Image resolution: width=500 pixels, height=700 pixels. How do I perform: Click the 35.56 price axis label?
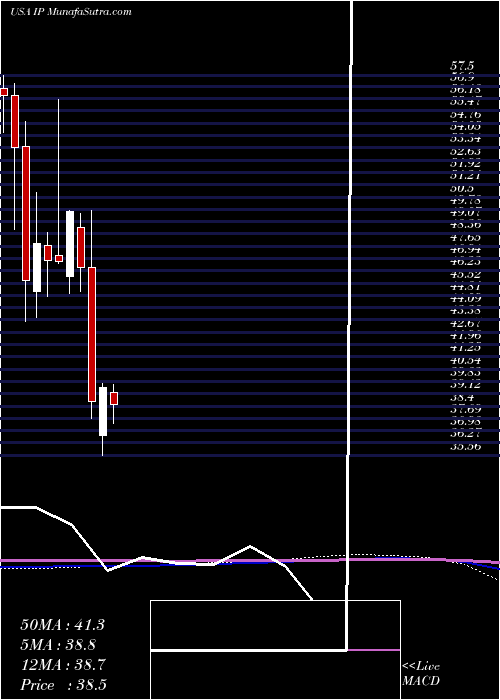point(465,446)
